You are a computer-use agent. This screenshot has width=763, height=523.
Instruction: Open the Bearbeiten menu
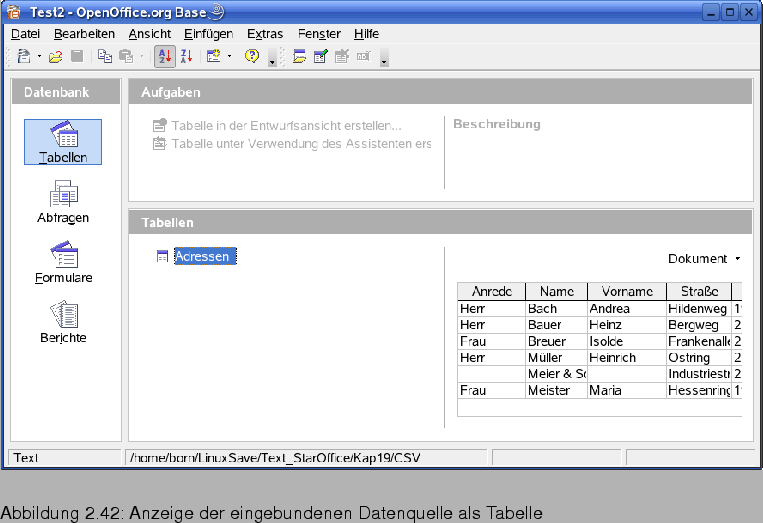(x=84, y=34)
